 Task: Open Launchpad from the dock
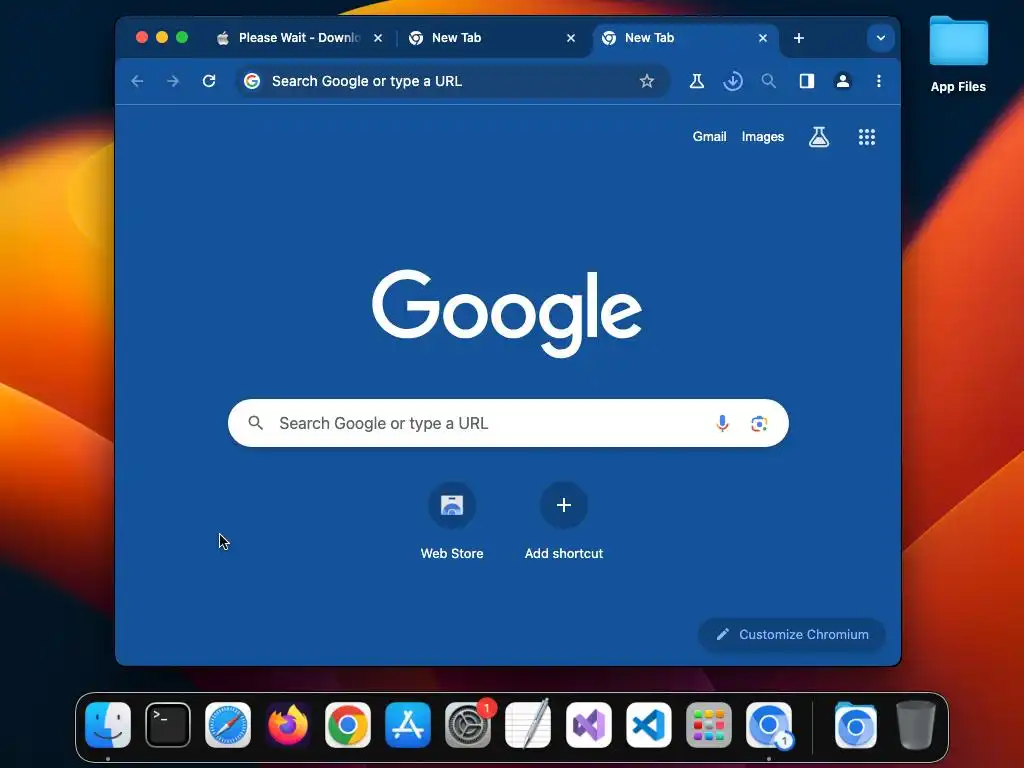click(x=709, y=725)
